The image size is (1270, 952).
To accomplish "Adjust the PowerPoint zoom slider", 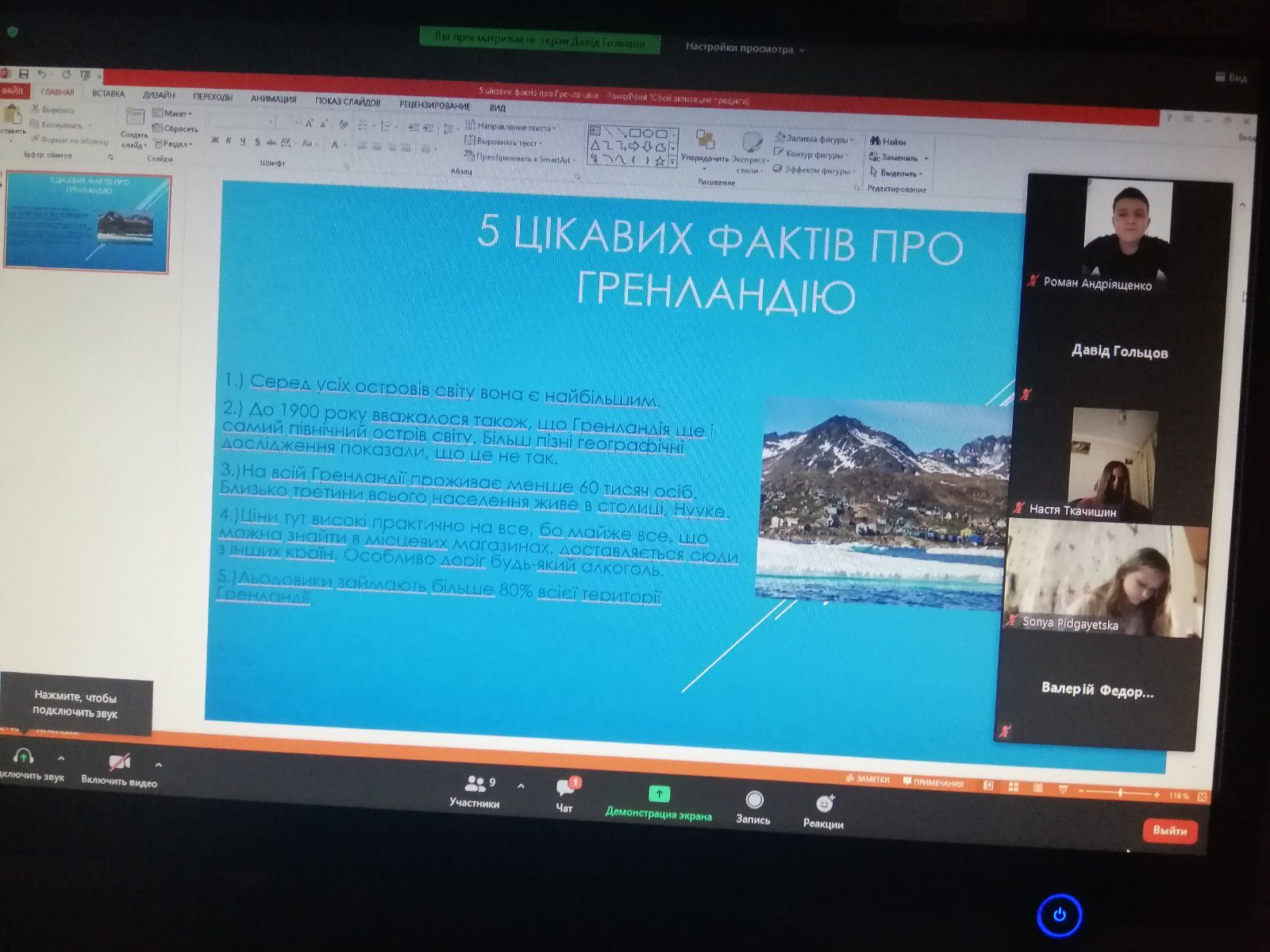I will 1120,793.
